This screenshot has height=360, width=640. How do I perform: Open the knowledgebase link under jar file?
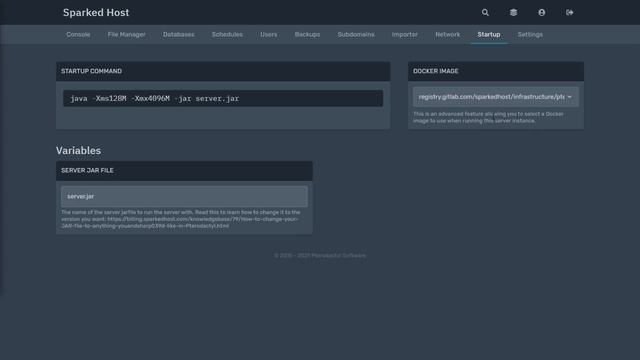coord(180,222)
